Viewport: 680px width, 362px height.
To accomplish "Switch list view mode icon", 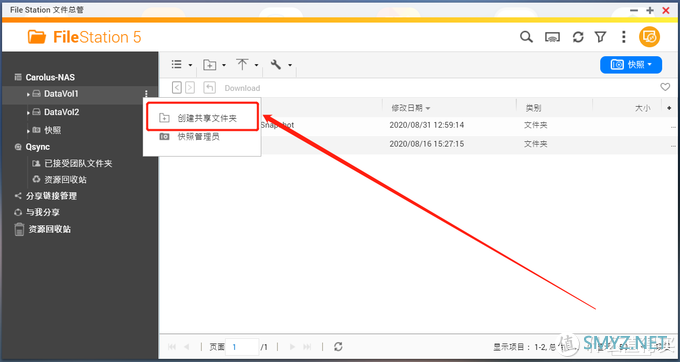I will 177,65.
